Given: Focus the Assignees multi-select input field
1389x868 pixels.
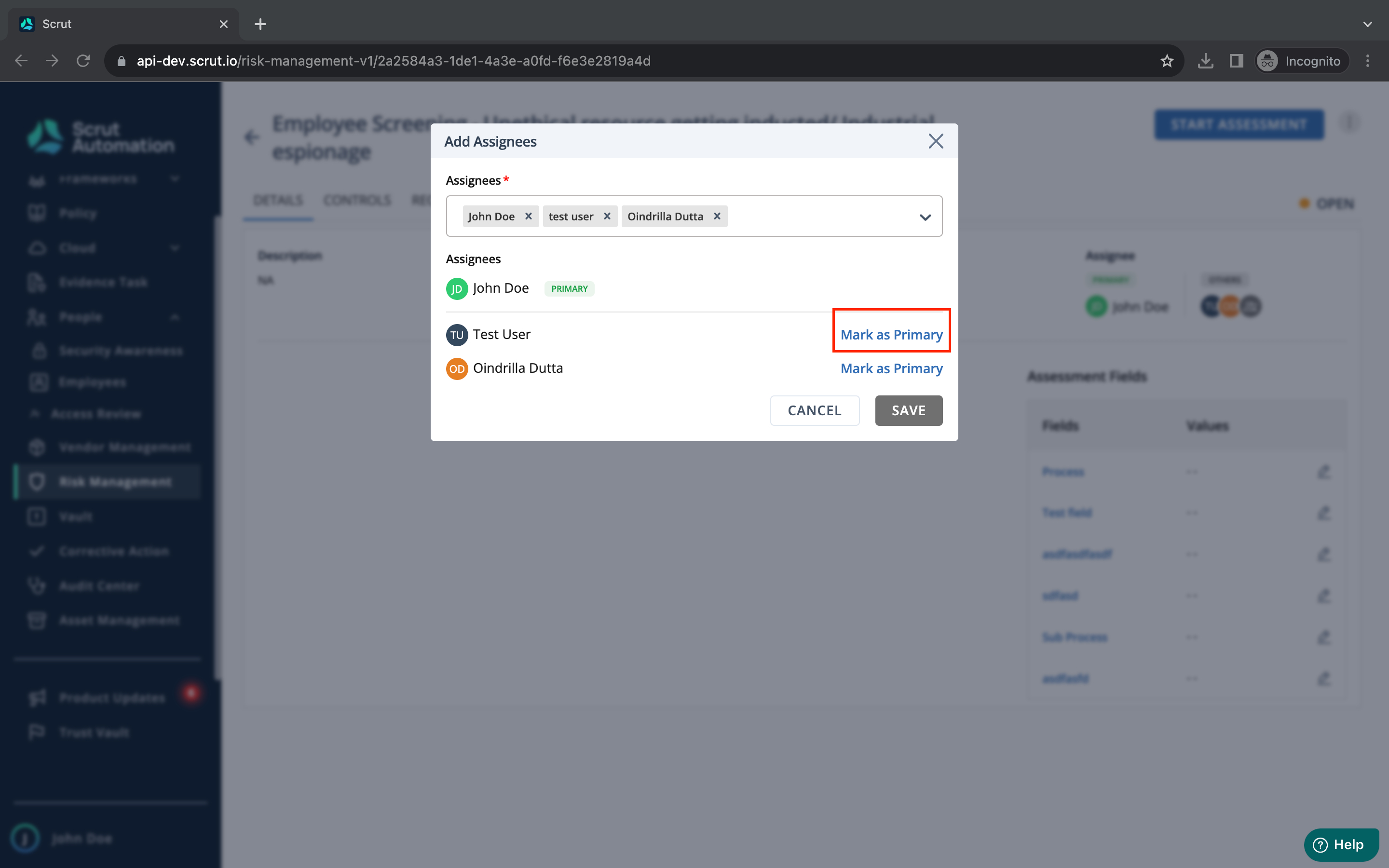Looking at the screenshot, I should click(694, 216).
